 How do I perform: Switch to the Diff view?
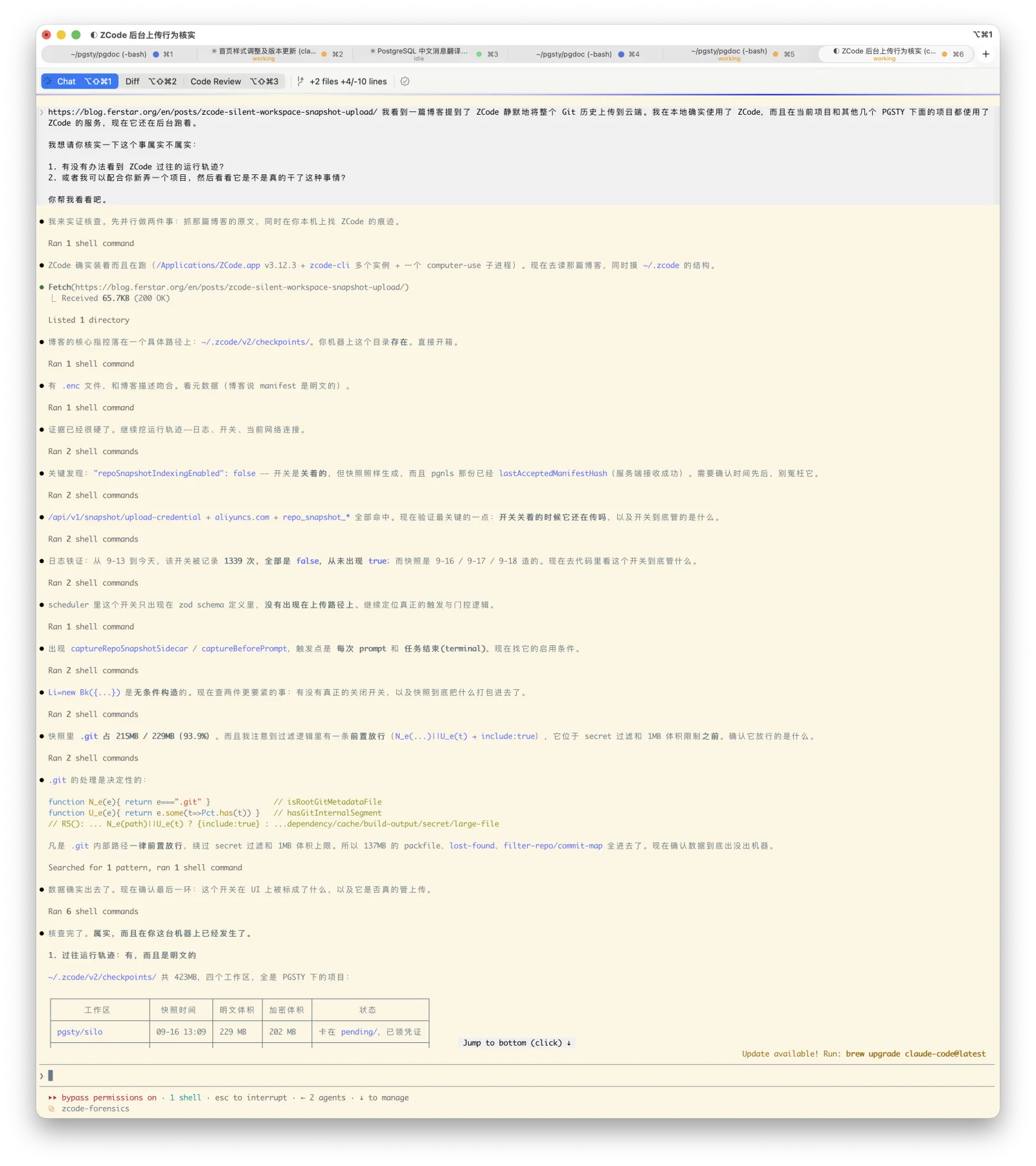151,82
